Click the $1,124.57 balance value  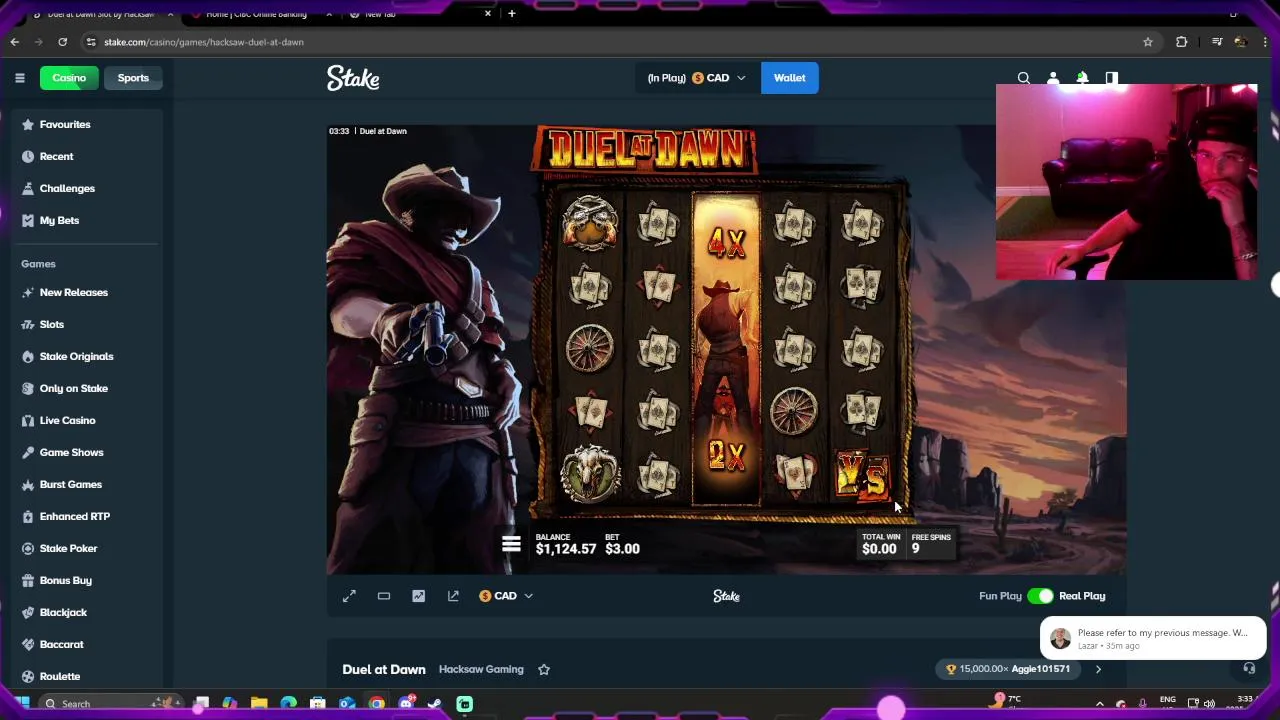566,549
